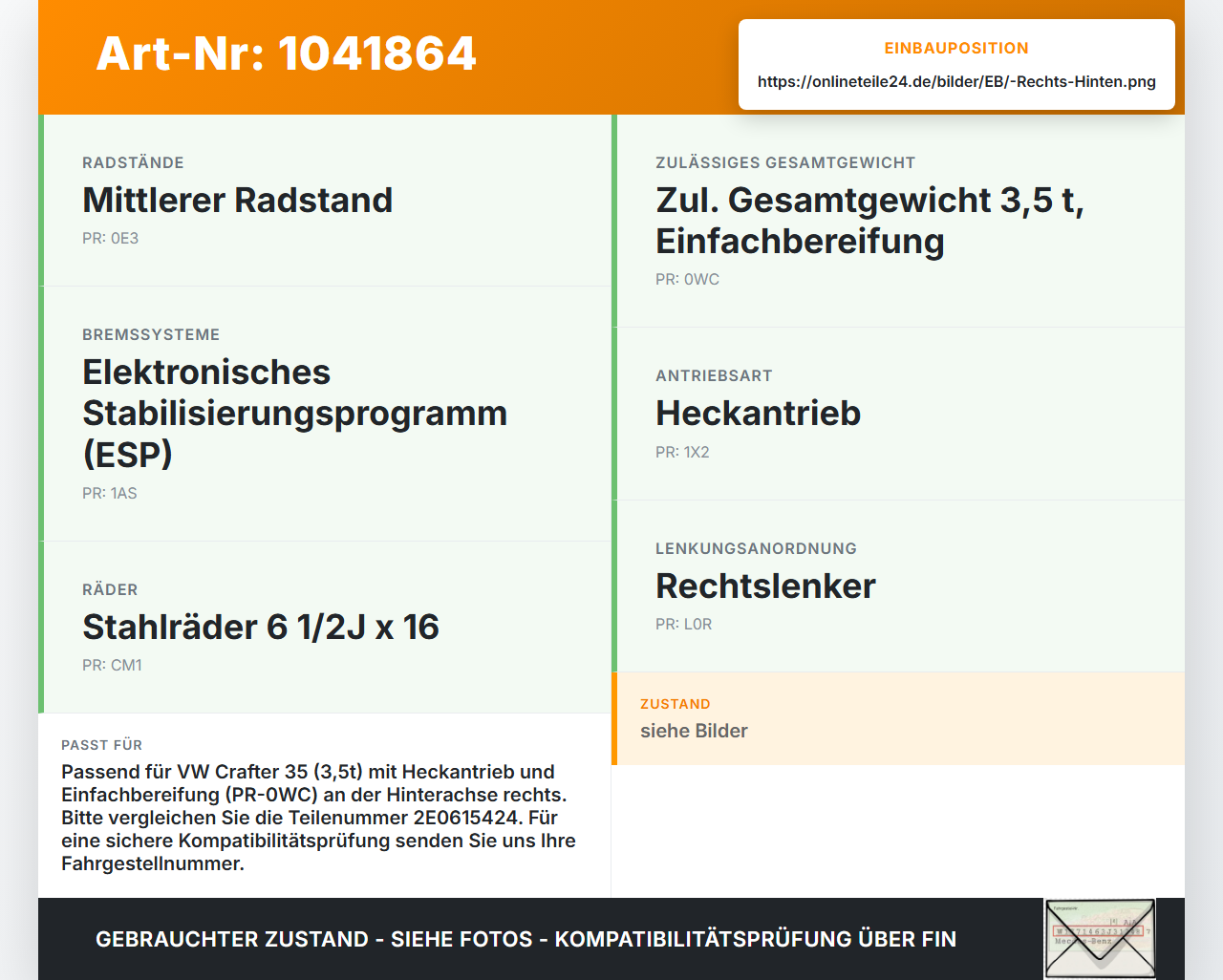Screen dimensions: 1223x980
Task: Open the onlineteile24.de Rechts-Hinten image URL
Action: pos(956,81)
